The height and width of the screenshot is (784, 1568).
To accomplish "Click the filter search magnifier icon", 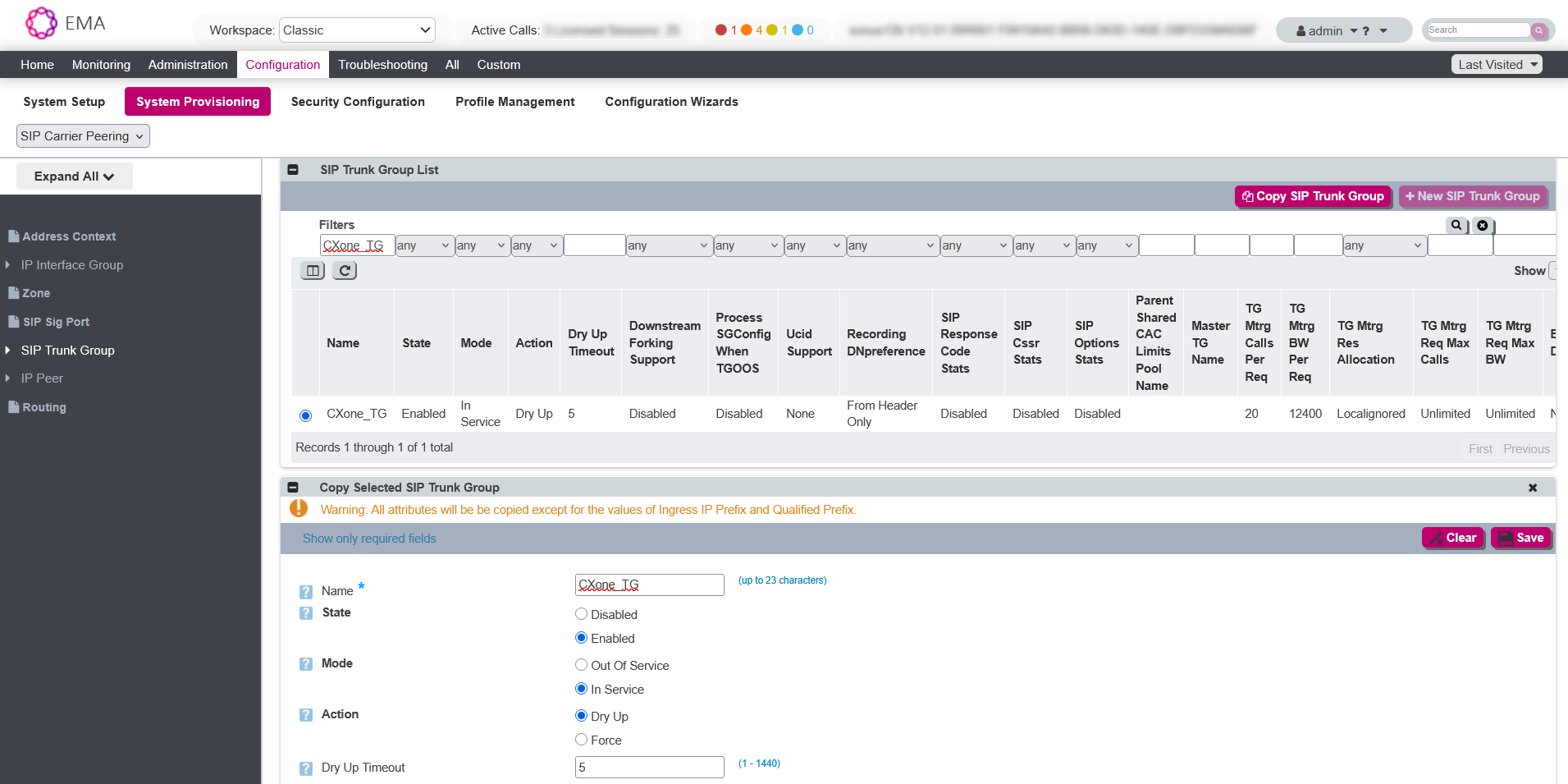I will [1456, 225].
